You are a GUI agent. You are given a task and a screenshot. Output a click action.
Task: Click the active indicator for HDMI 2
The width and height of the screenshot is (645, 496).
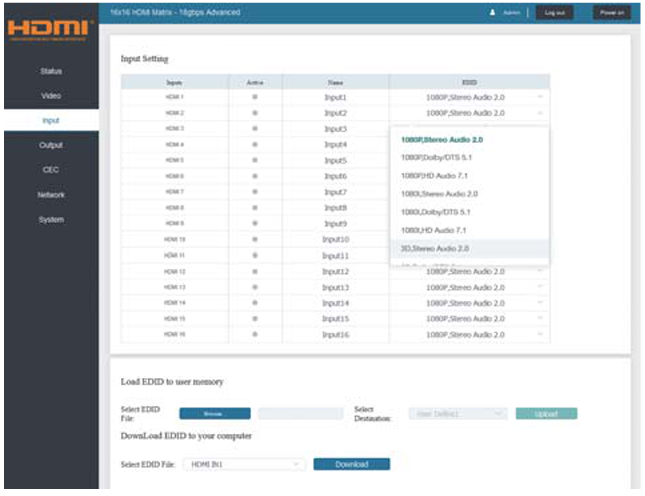[255, 113]
